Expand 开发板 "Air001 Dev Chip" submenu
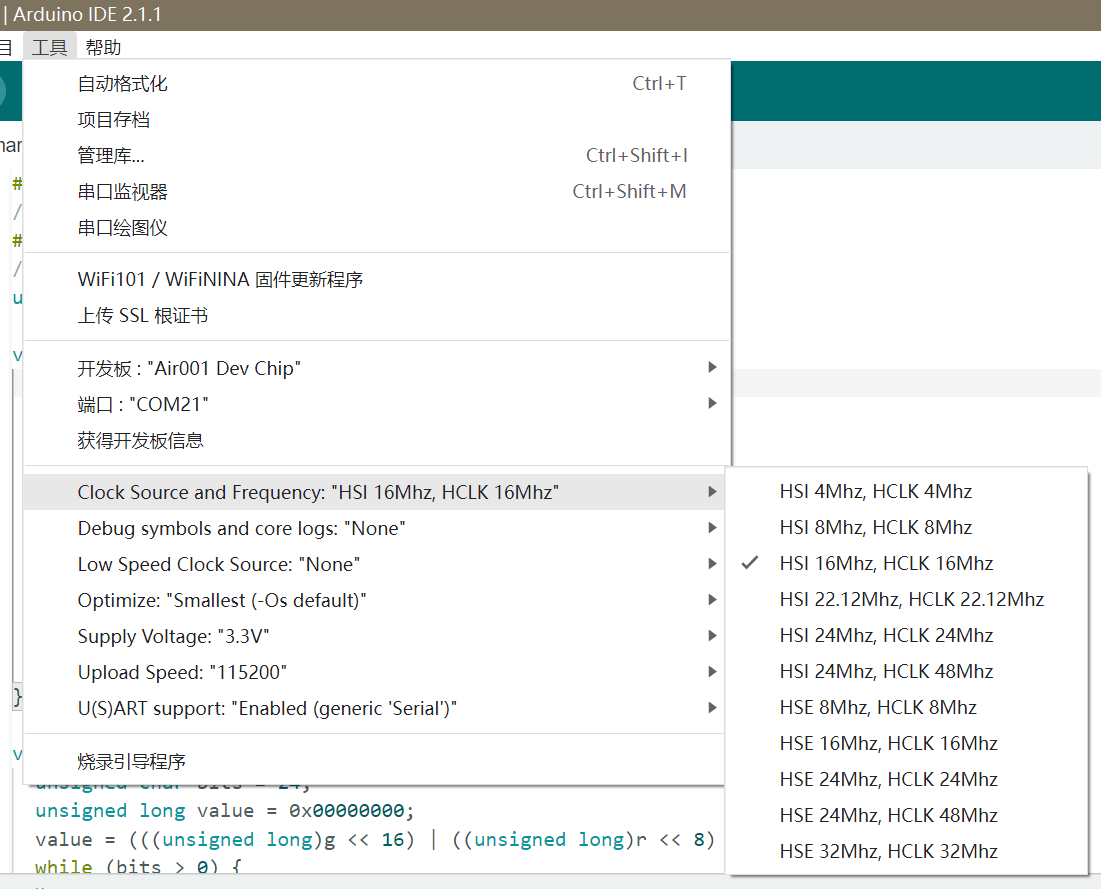1101x889 pixels. pyautogui.click(x=377, y=368)
